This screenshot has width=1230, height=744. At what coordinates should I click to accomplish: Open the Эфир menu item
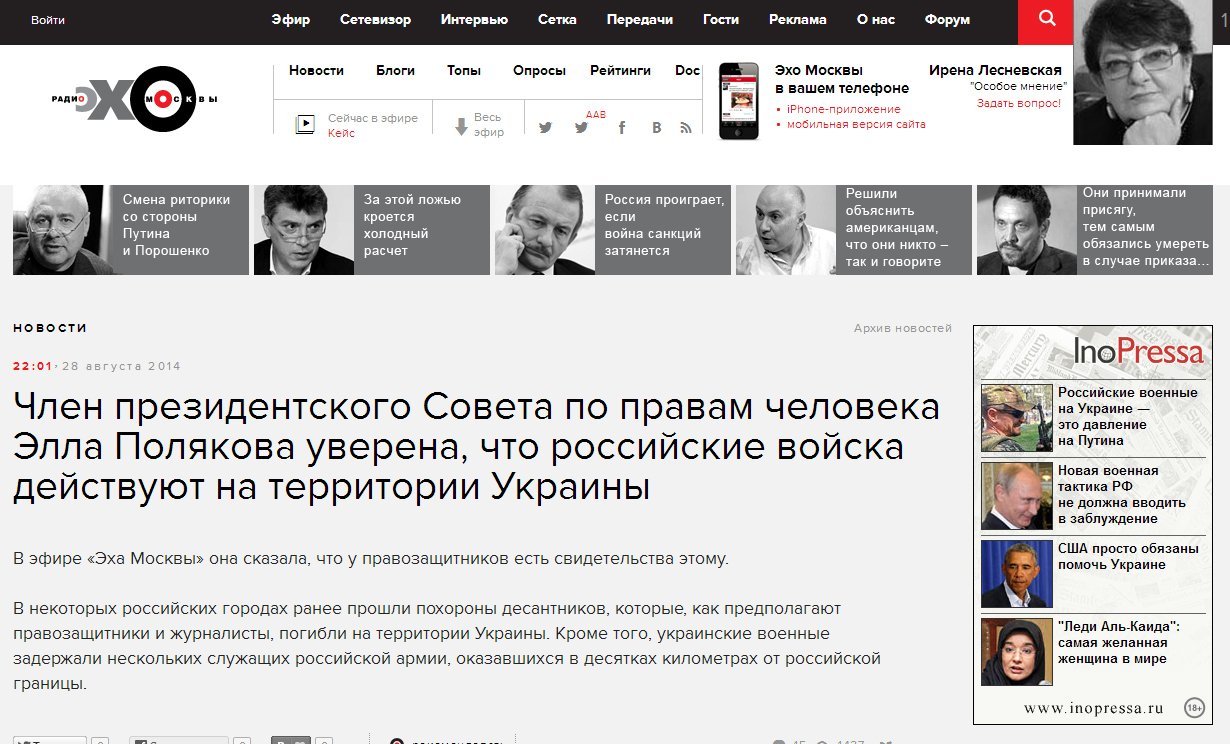click(x=291, y=20)
